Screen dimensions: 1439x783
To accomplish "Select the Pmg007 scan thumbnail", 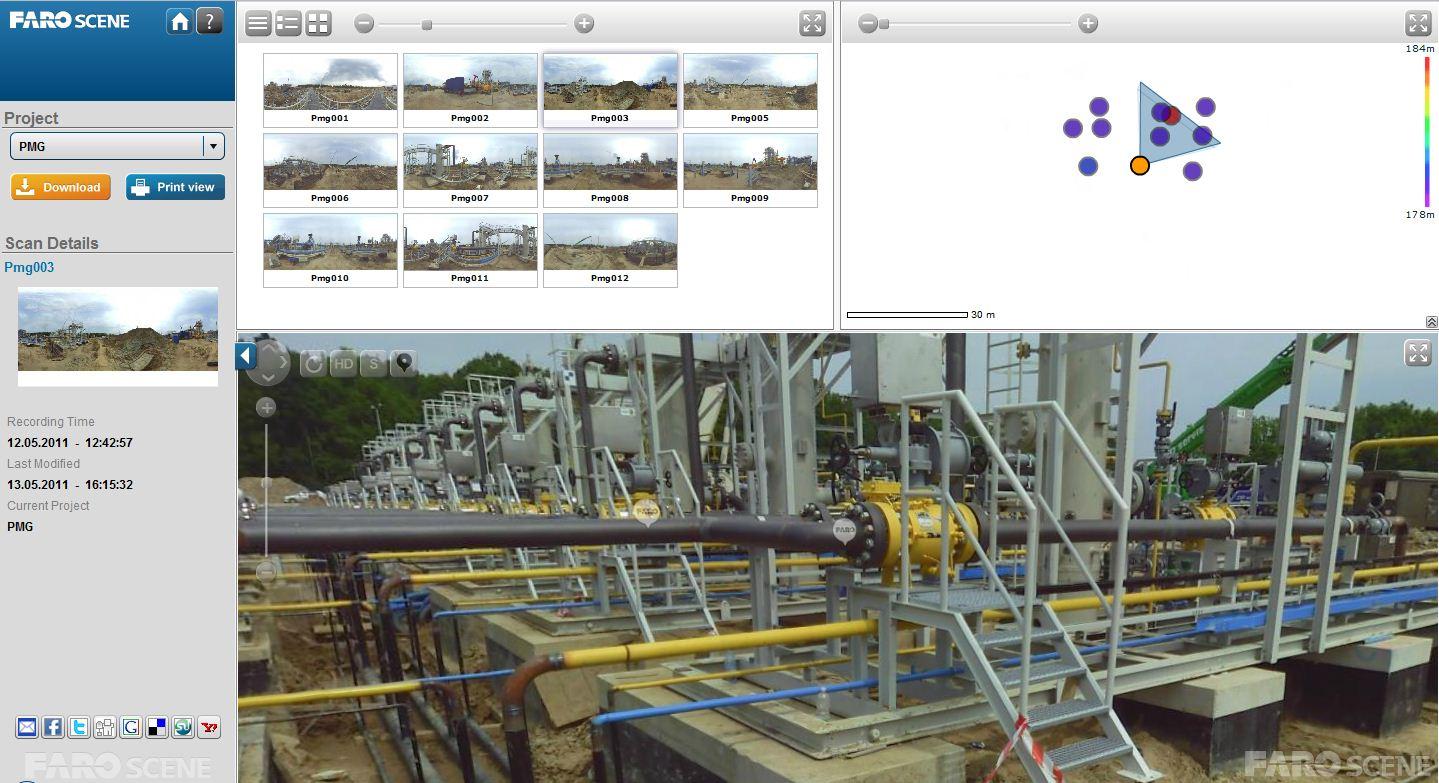I will click(470, 170).
